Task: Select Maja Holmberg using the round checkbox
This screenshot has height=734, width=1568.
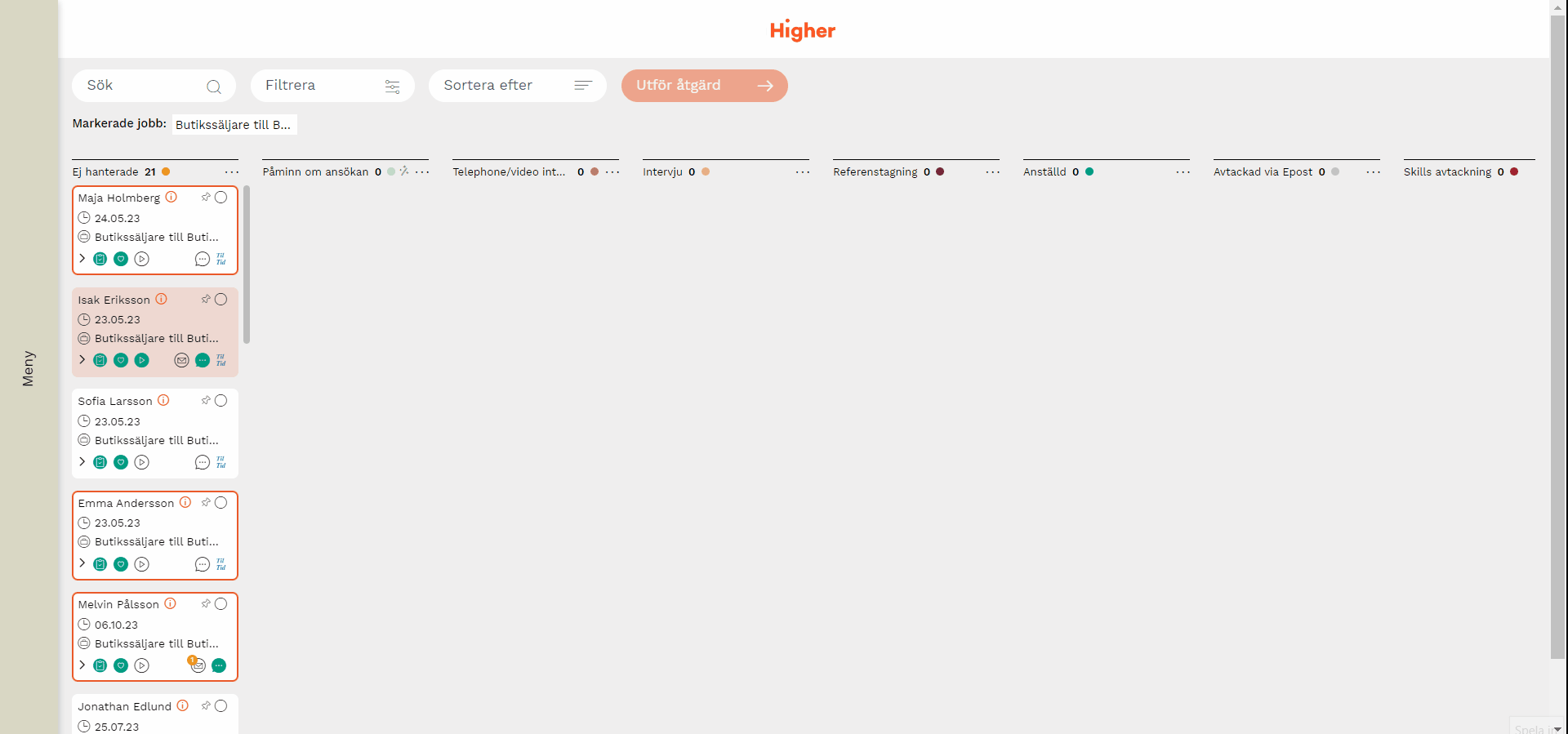Action: 221,198
